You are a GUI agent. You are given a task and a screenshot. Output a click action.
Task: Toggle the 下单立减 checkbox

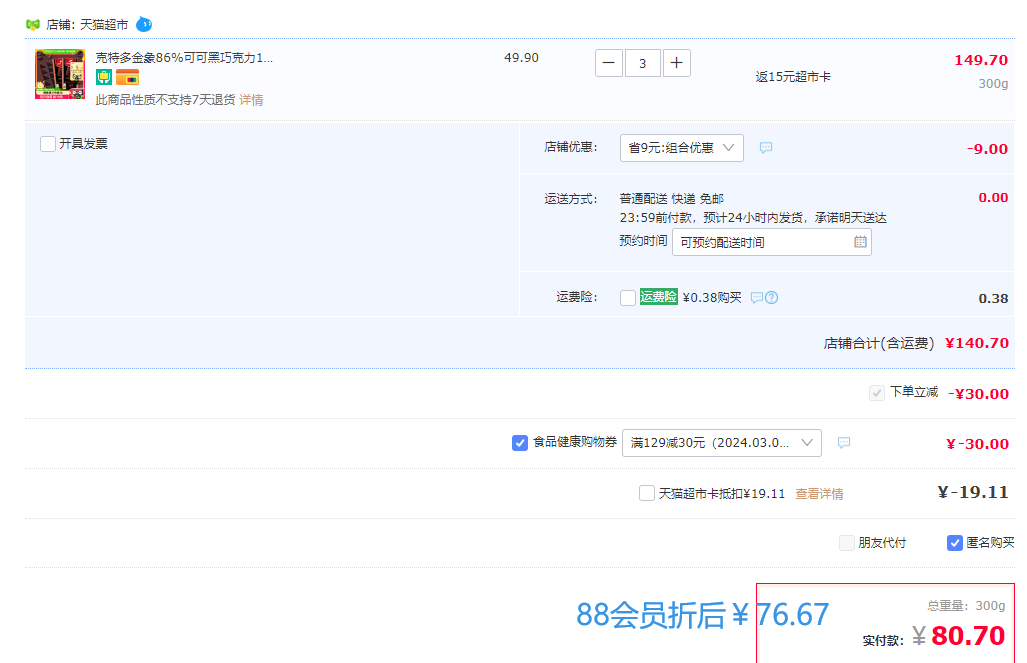[876, 393]
